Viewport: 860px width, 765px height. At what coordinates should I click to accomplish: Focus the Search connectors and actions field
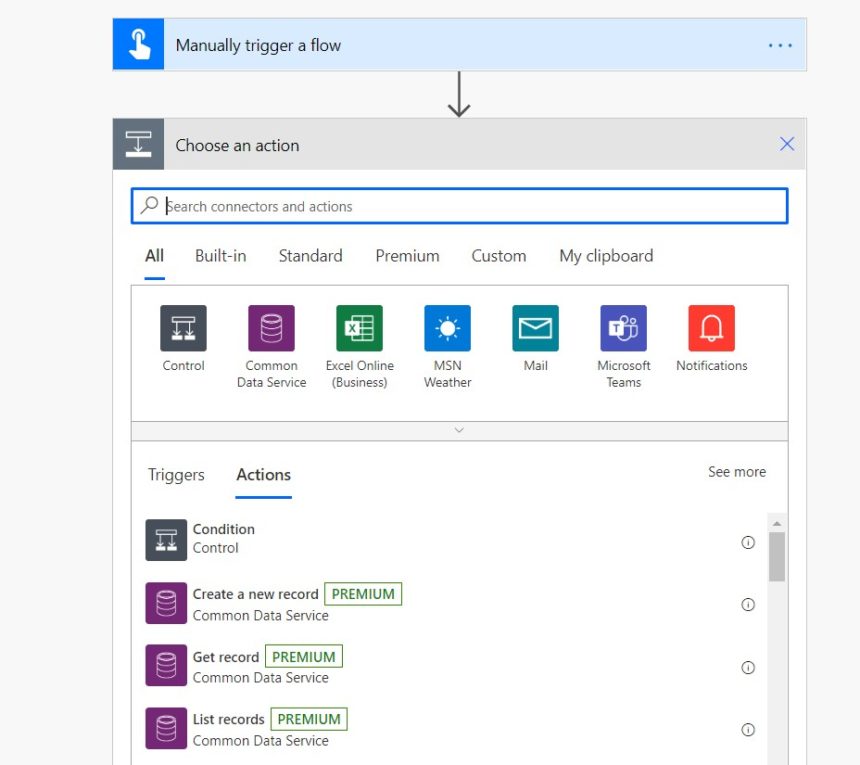(x=459, y=206)
